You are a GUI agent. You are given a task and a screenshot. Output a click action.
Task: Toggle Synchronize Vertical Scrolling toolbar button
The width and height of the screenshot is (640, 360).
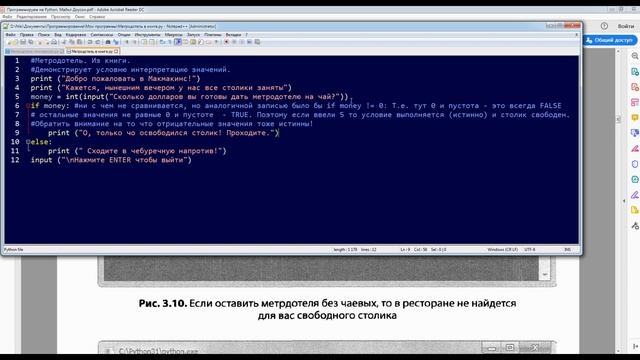144,42
